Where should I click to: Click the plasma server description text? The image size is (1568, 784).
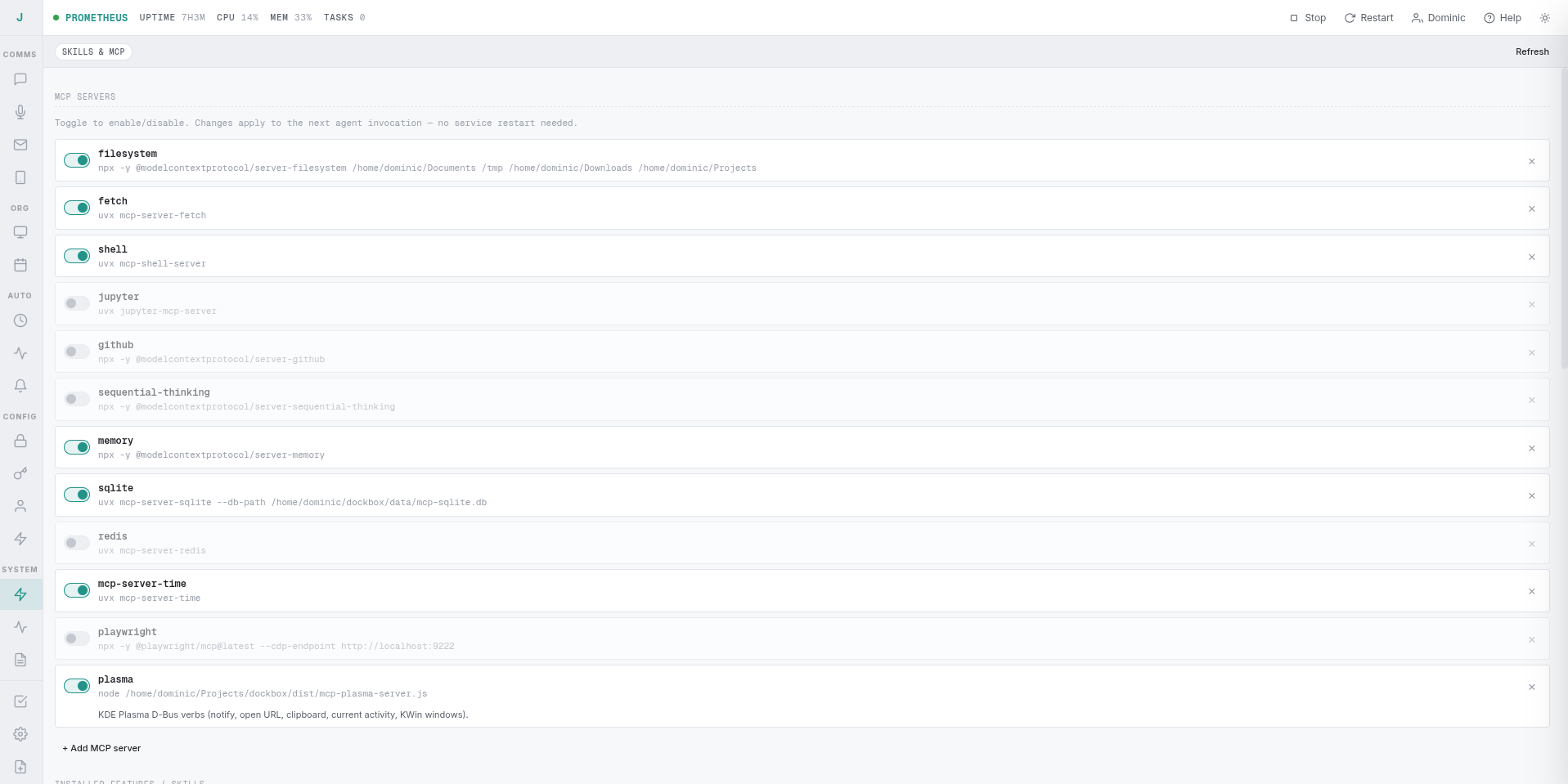(283, 715)
